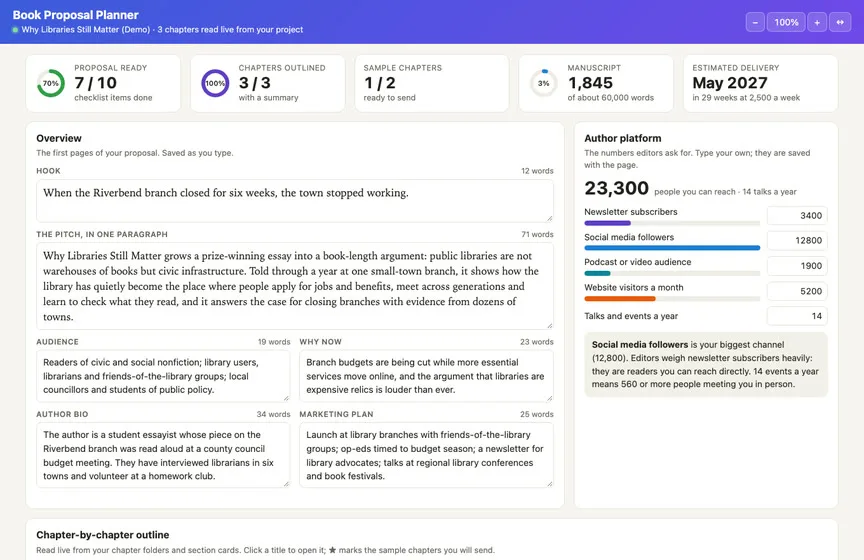This screenshot has height=560, width=864.
Task: Reset zoom at the 100% button
Action: coord(786,23)
